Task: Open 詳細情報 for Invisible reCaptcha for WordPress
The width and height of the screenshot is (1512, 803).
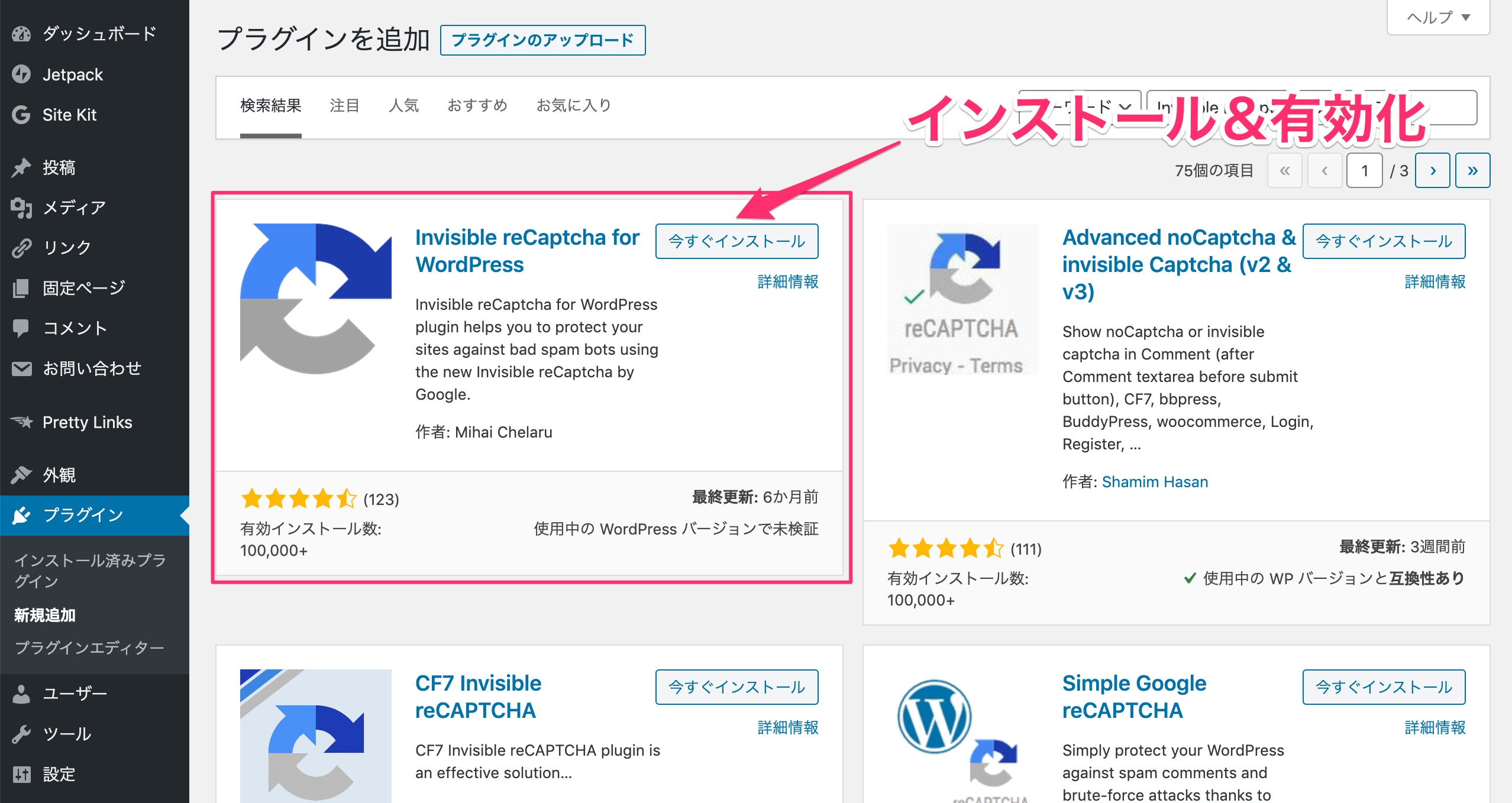Action: point(788,282)
